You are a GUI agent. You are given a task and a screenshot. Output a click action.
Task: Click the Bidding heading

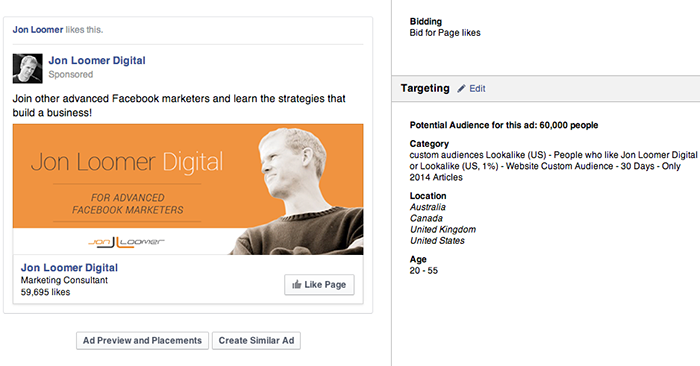pyautogui.click(x=425, y=21)
